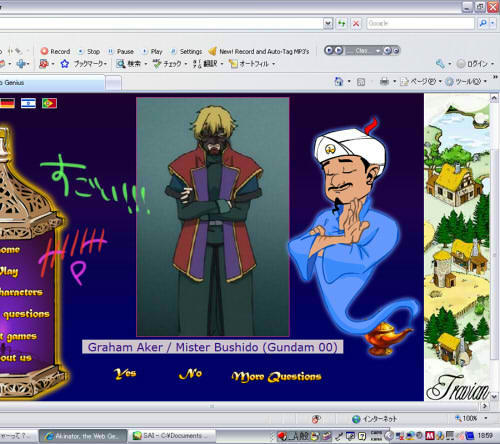Open the address bar history dropdown
The width and height of the screenshot is (500, 444).
point(328,23)
